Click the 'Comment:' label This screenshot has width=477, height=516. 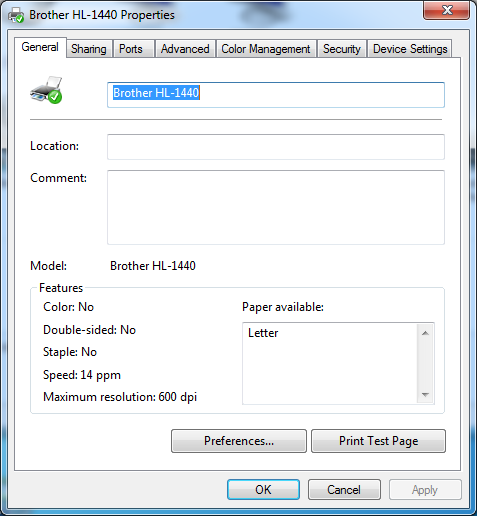click(58, 178)
